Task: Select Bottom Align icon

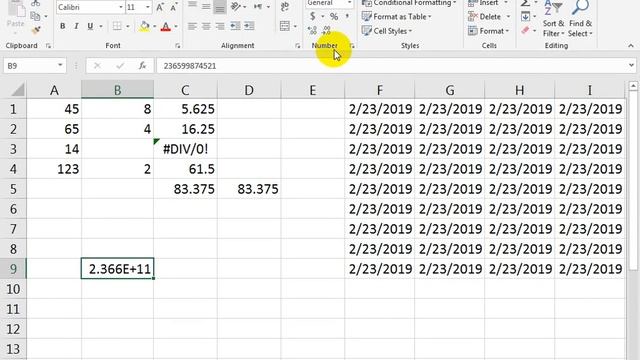Action: point(220,6)
